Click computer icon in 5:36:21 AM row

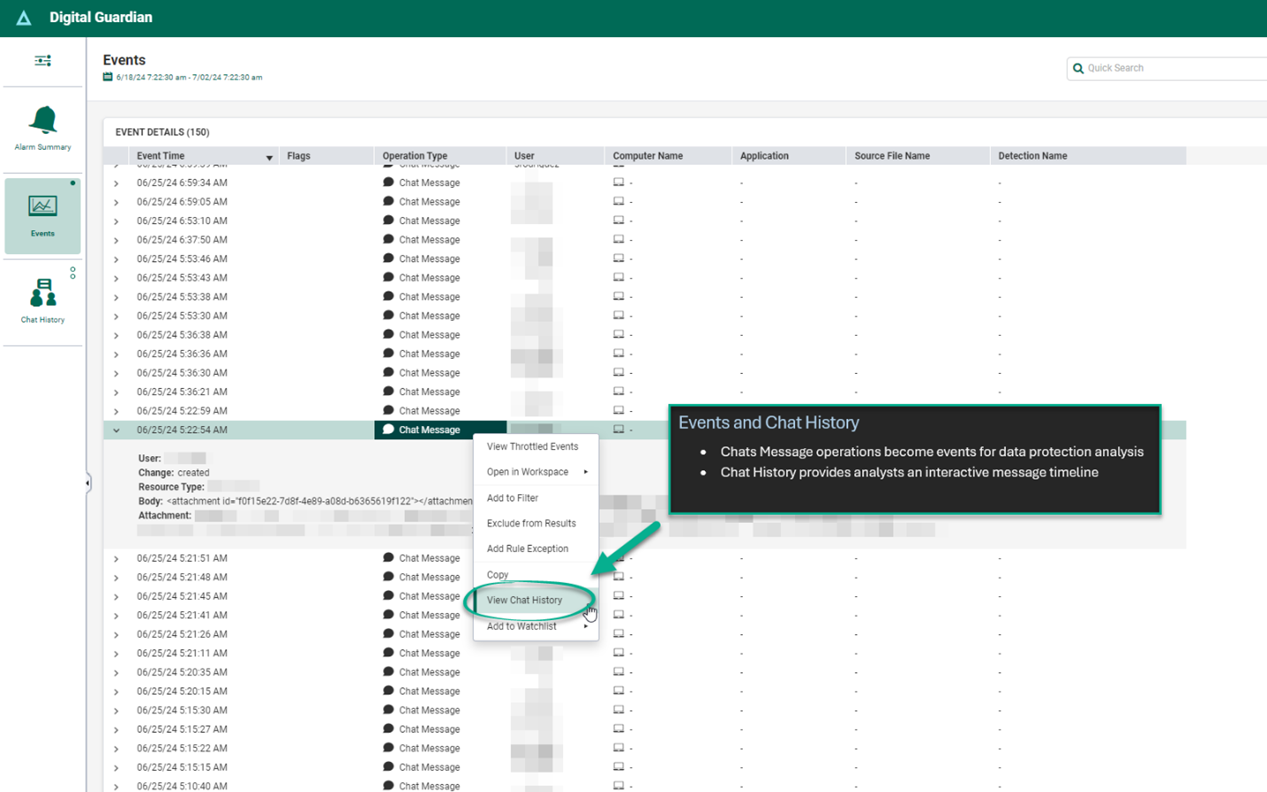(x=618, y=392)
